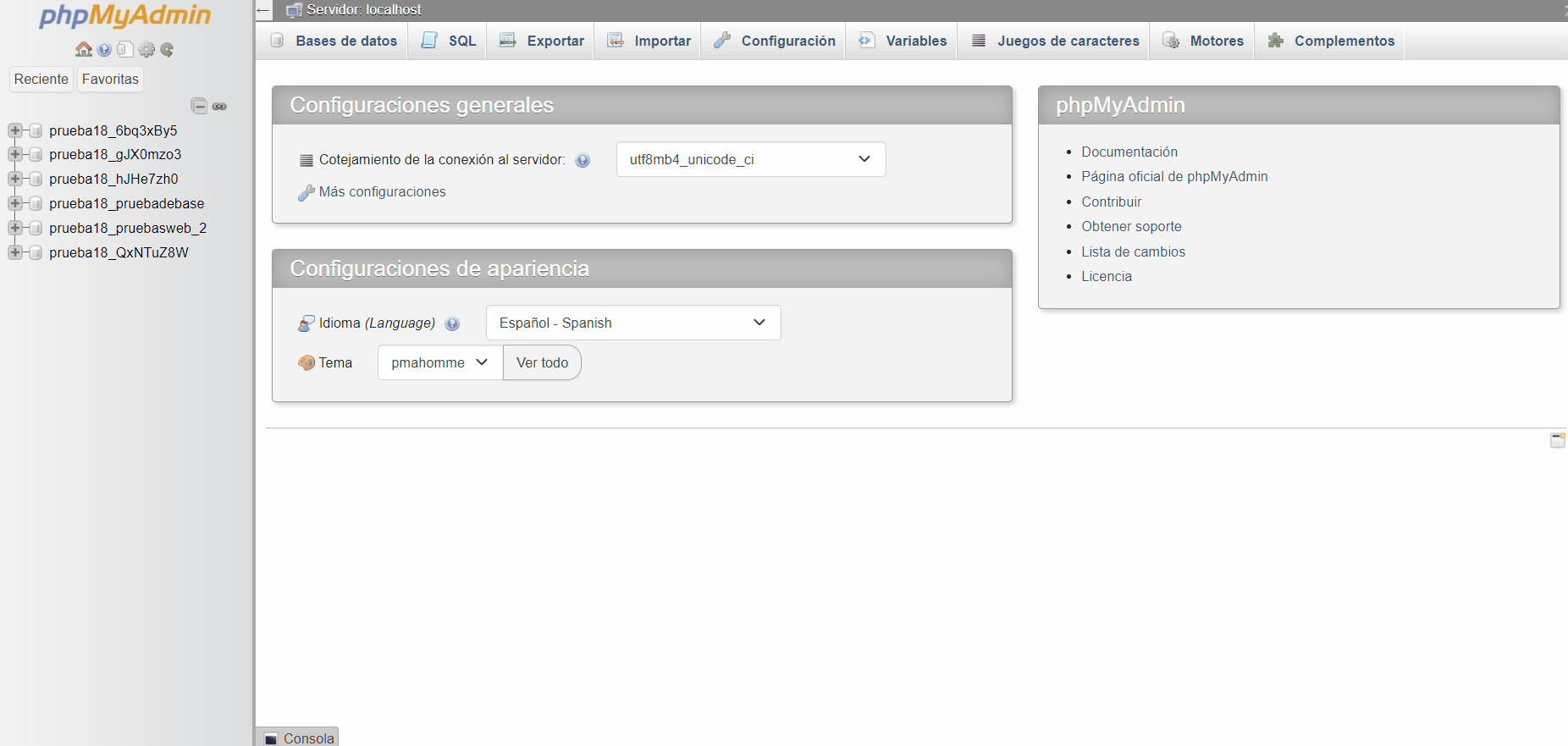This screenshot has height=746, width=1568.
Task: Open the utf8mb4_unicode_ci collation dropdown
Action: pos(750,159)
